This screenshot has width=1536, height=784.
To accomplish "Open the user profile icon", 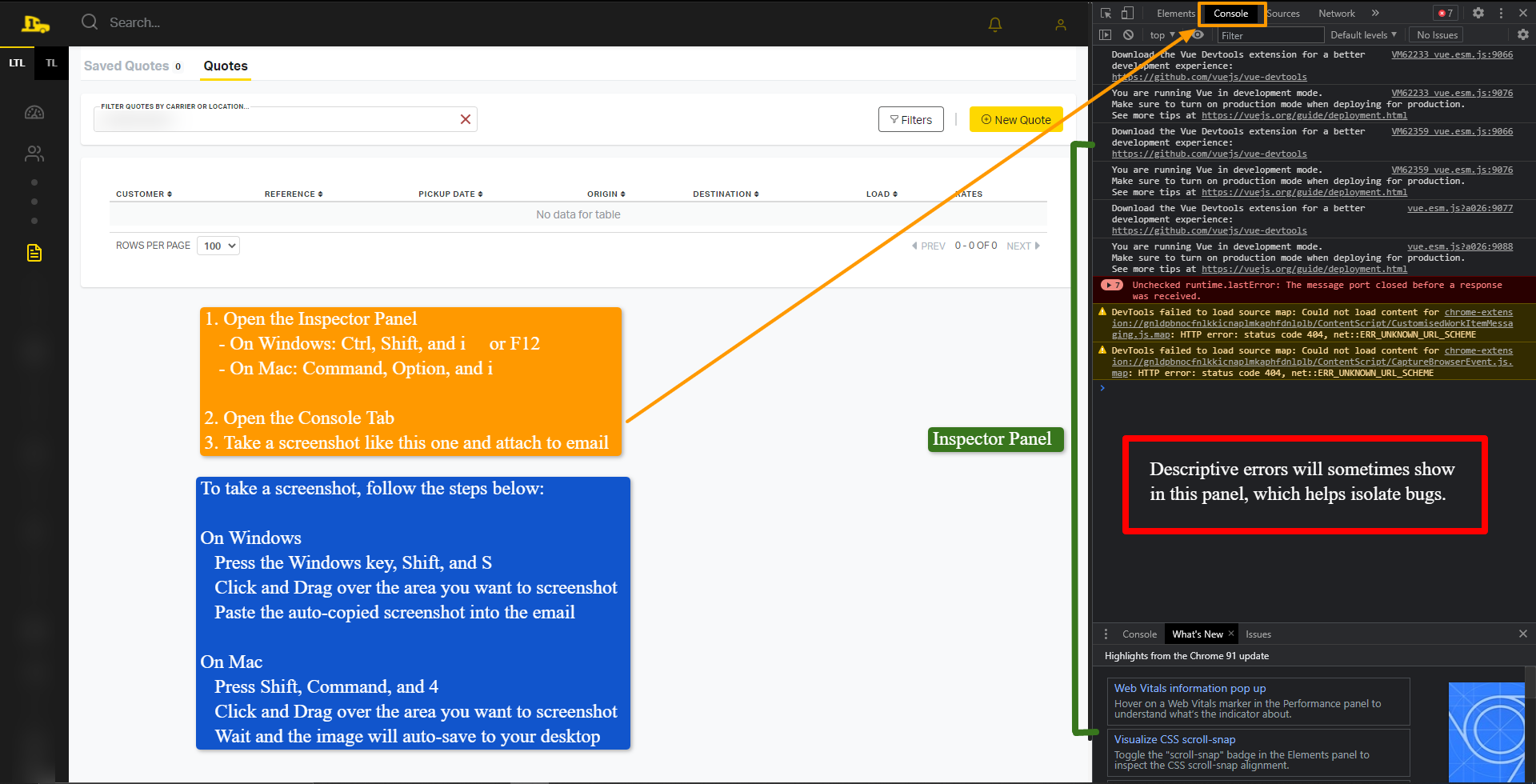I will coord(1060,24).
